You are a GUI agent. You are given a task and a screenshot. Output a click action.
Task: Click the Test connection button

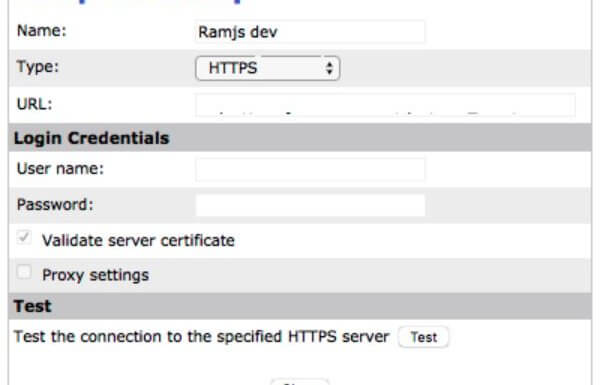(x=423, y=337)
